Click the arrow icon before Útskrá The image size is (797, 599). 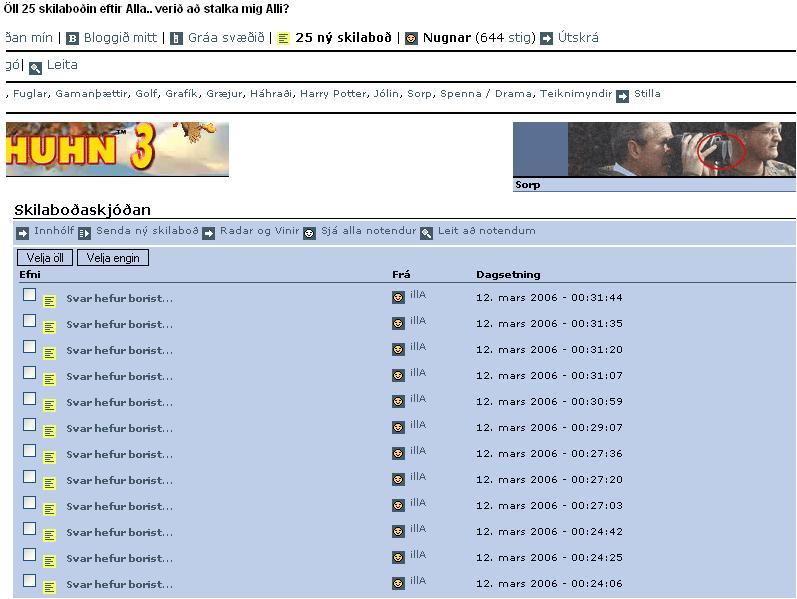coord(546,39)
